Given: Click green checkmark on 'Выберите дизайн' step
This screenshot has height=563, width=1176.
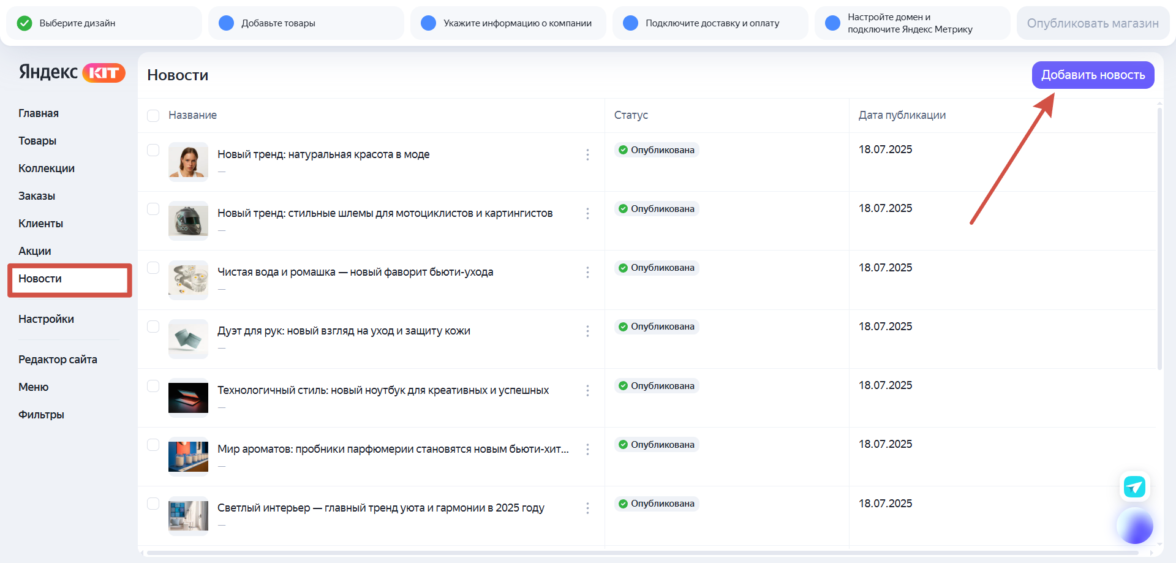Looking at the screenshot, I should pos(25,23).
